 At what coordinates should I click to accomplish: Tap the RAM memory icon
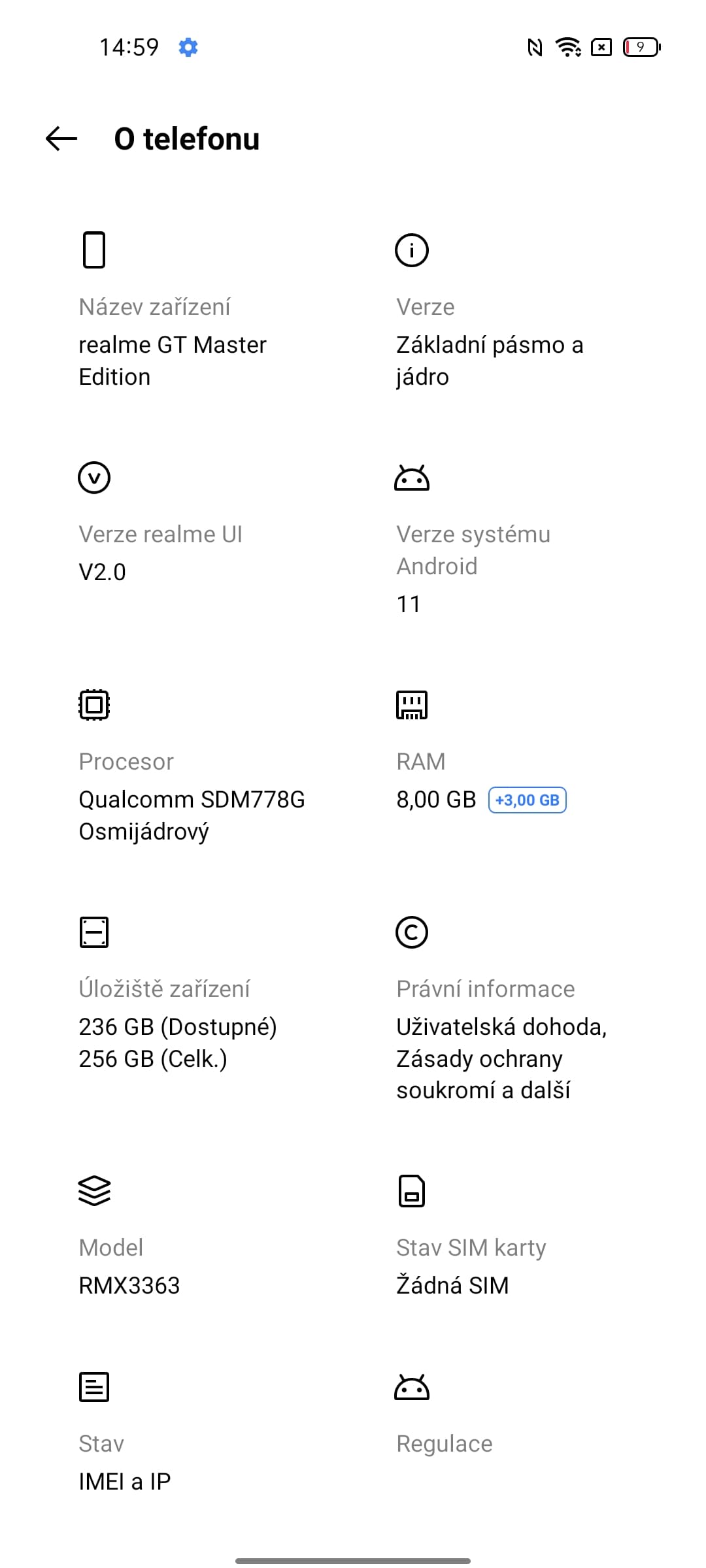click(412, 704)
